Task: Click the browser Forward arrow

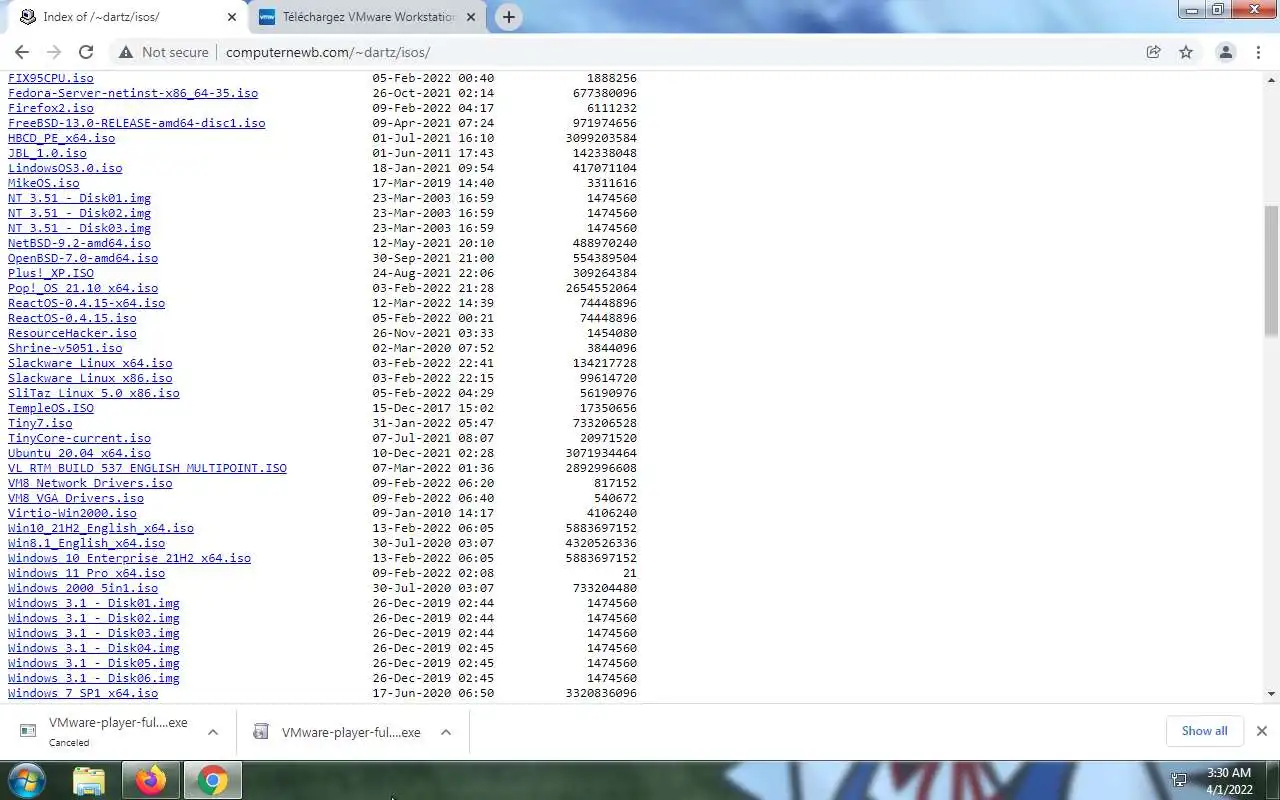Action: 54,52
